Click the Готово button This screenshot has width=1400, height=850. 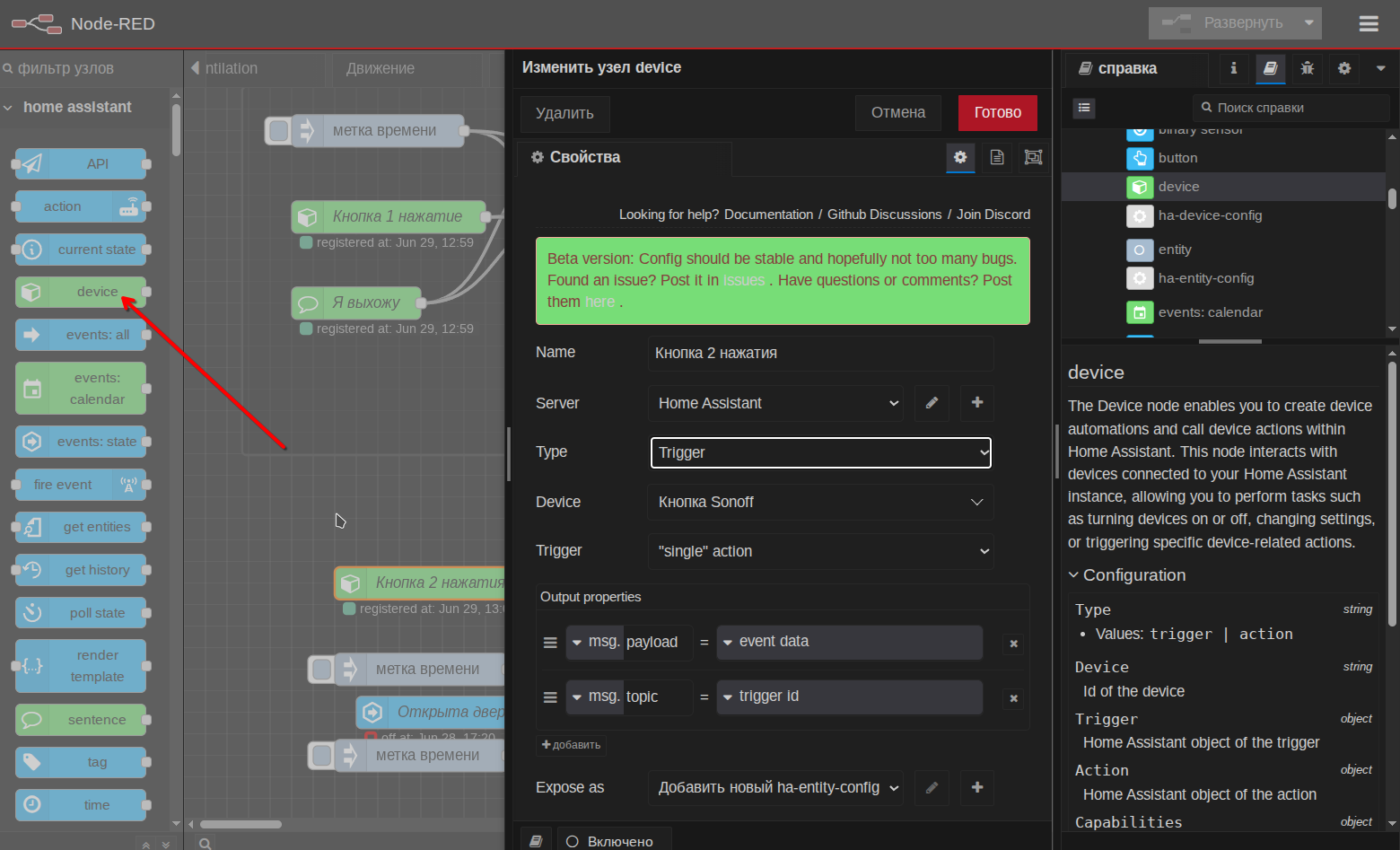(x=998, y=112)
